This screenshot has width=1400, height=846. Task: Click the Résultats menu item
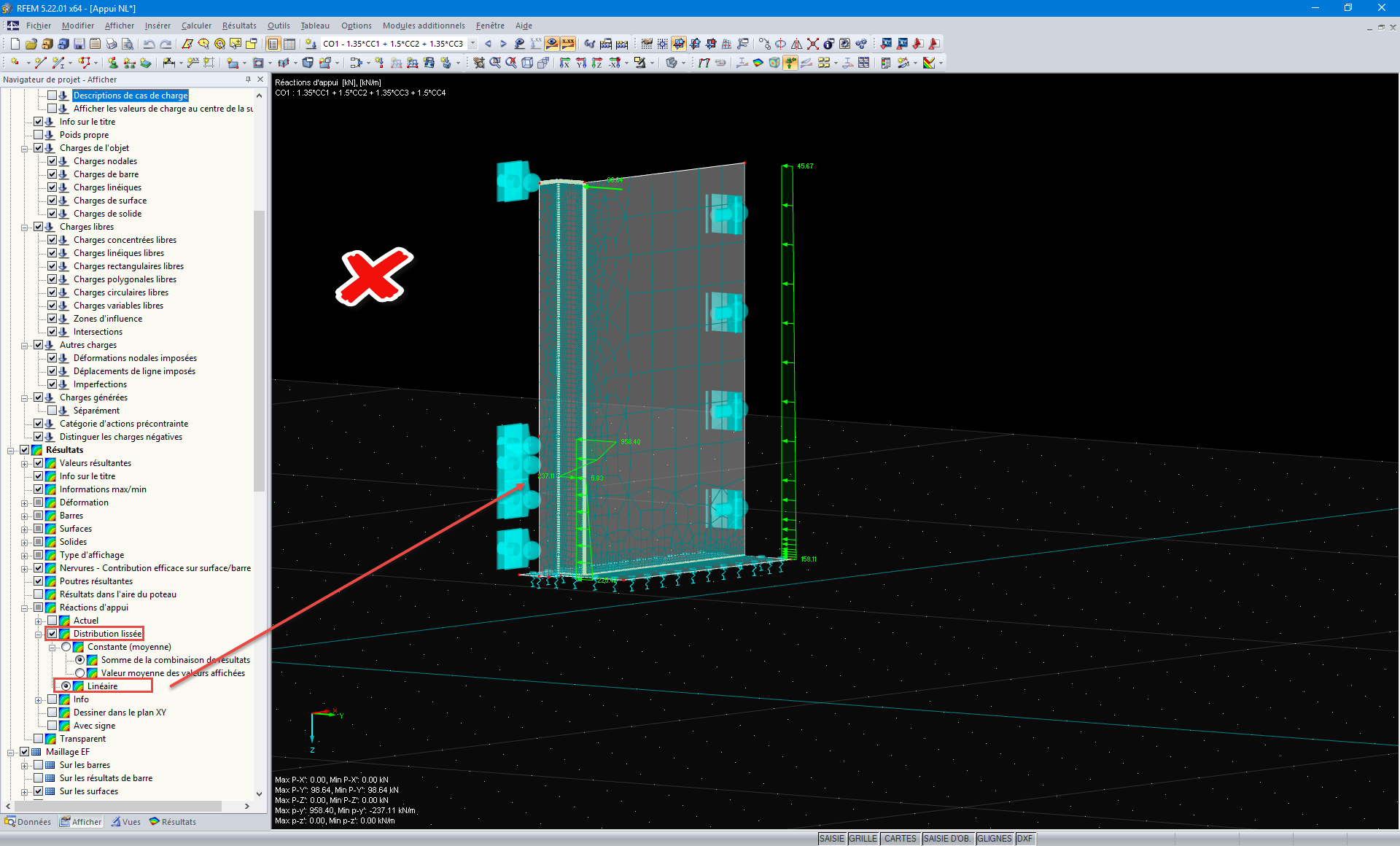(x=239, y=25)
